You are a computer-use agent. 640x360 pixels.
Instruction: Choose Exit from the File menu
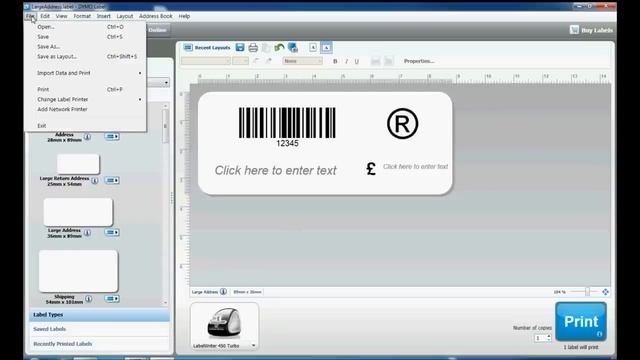click(x=85, y=126)
